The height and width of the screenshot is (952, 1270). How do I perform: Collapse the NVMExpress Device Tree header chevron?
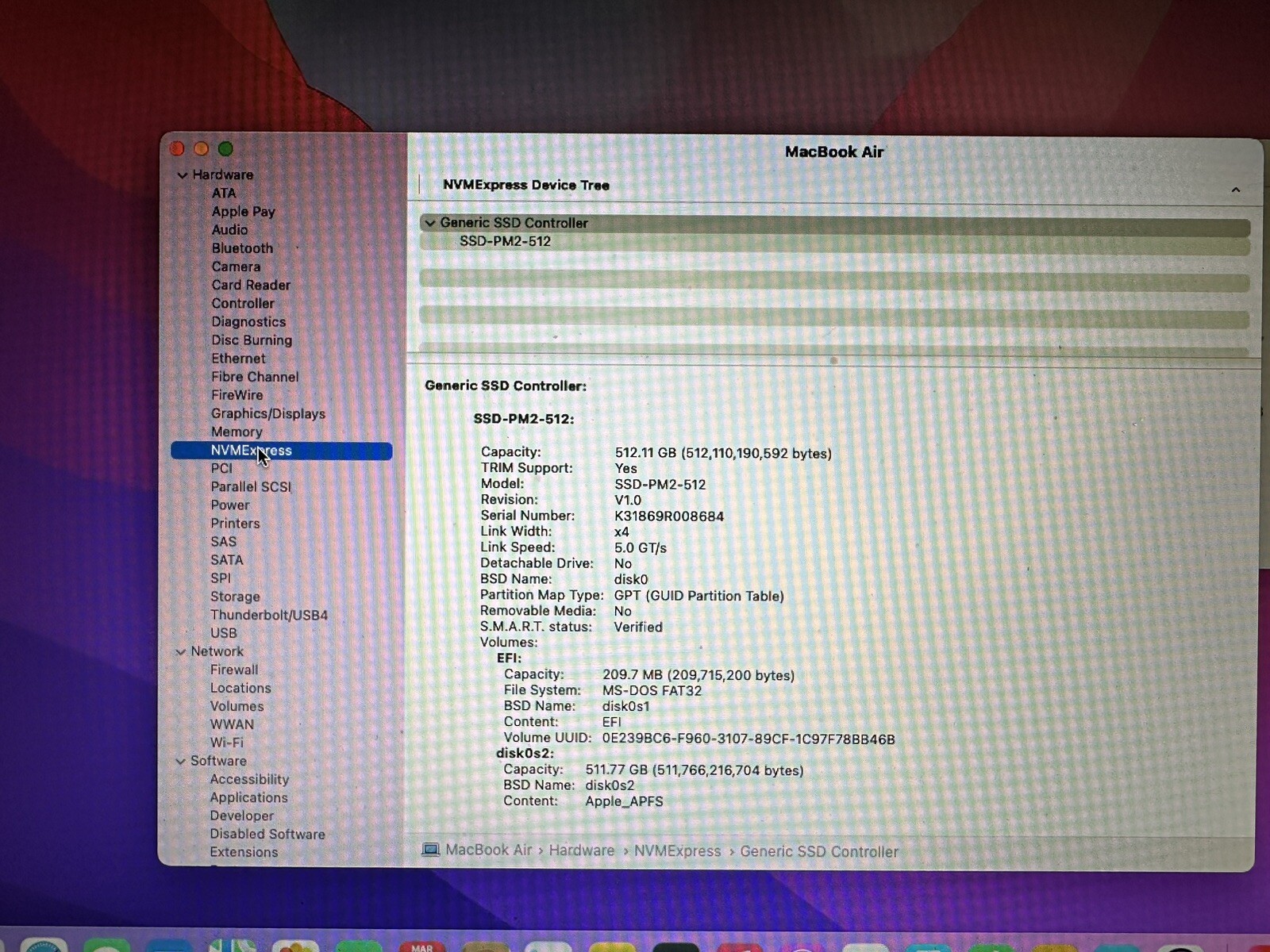[x=1236, y=190]
